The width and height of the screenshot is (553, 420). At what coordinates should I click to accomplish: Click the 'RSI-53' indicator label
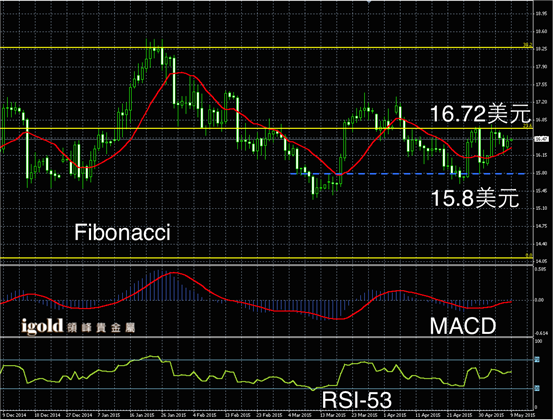[357, 400]
